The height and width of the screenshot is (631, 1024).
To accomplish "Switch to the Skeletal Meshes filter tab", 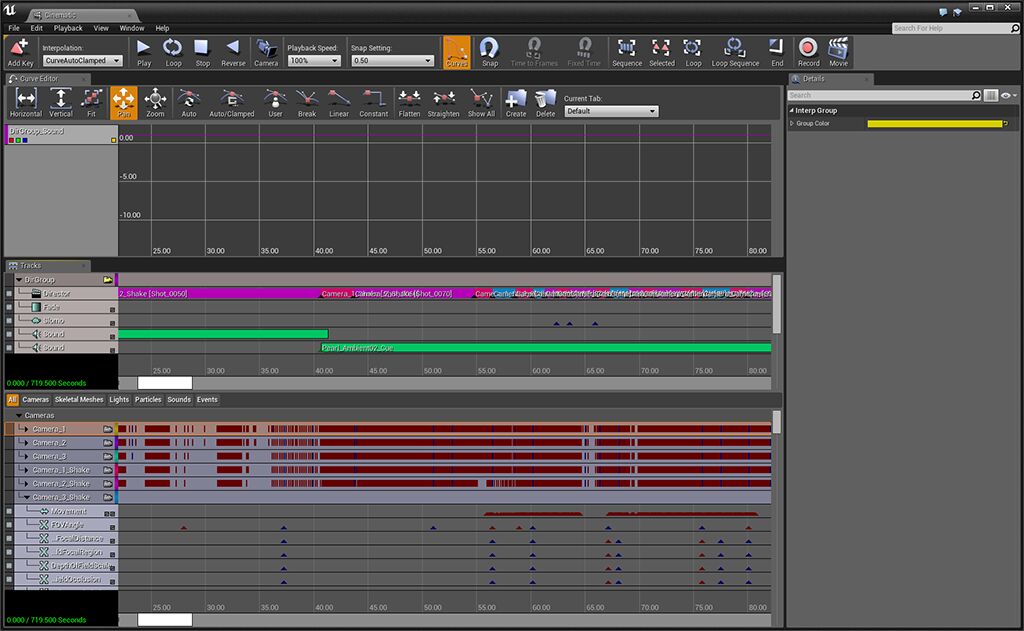I will coord(78,399).
